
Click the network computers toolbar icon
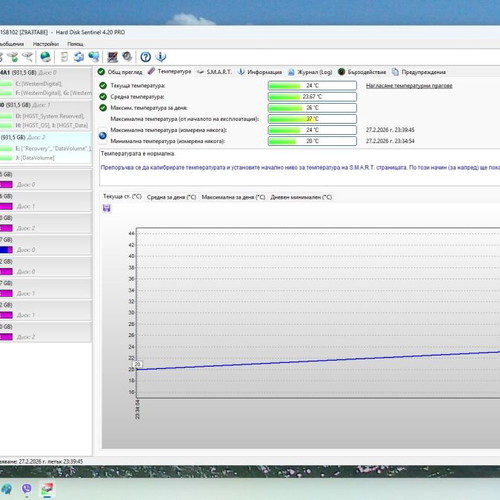(94, 57)
